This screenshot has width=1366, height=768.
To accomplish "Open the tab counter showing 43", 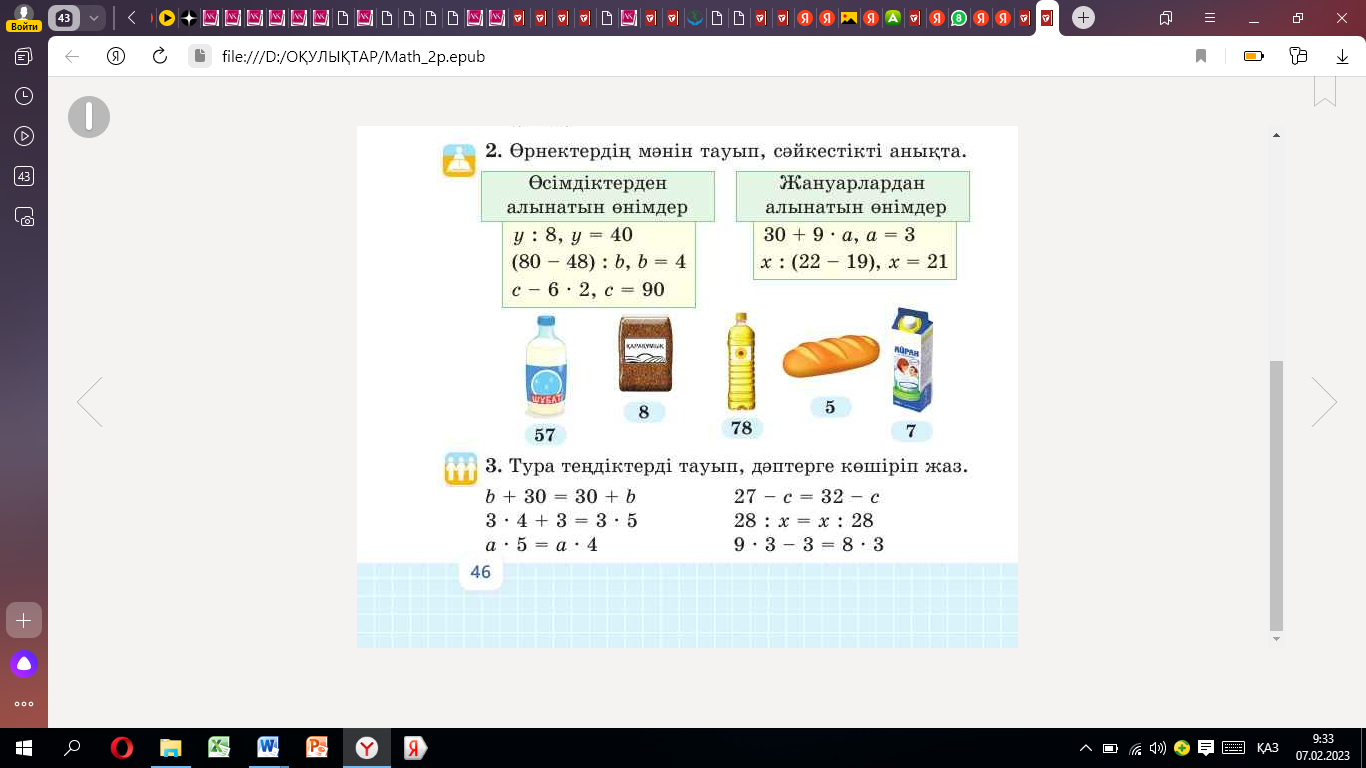I will tap(64, 18).
